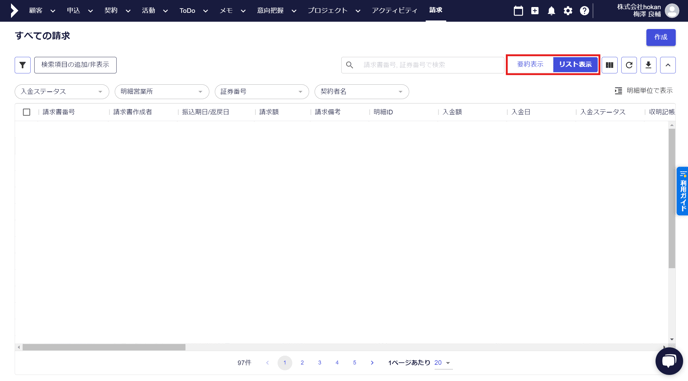Switch to 要約表示 view

[x=530, y=65]
